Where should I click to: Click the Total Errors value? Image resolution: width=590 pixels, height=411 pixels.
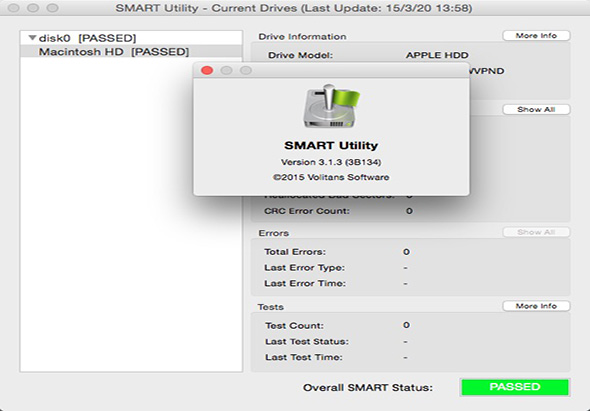pyautogui.click(x=406, y=252)
